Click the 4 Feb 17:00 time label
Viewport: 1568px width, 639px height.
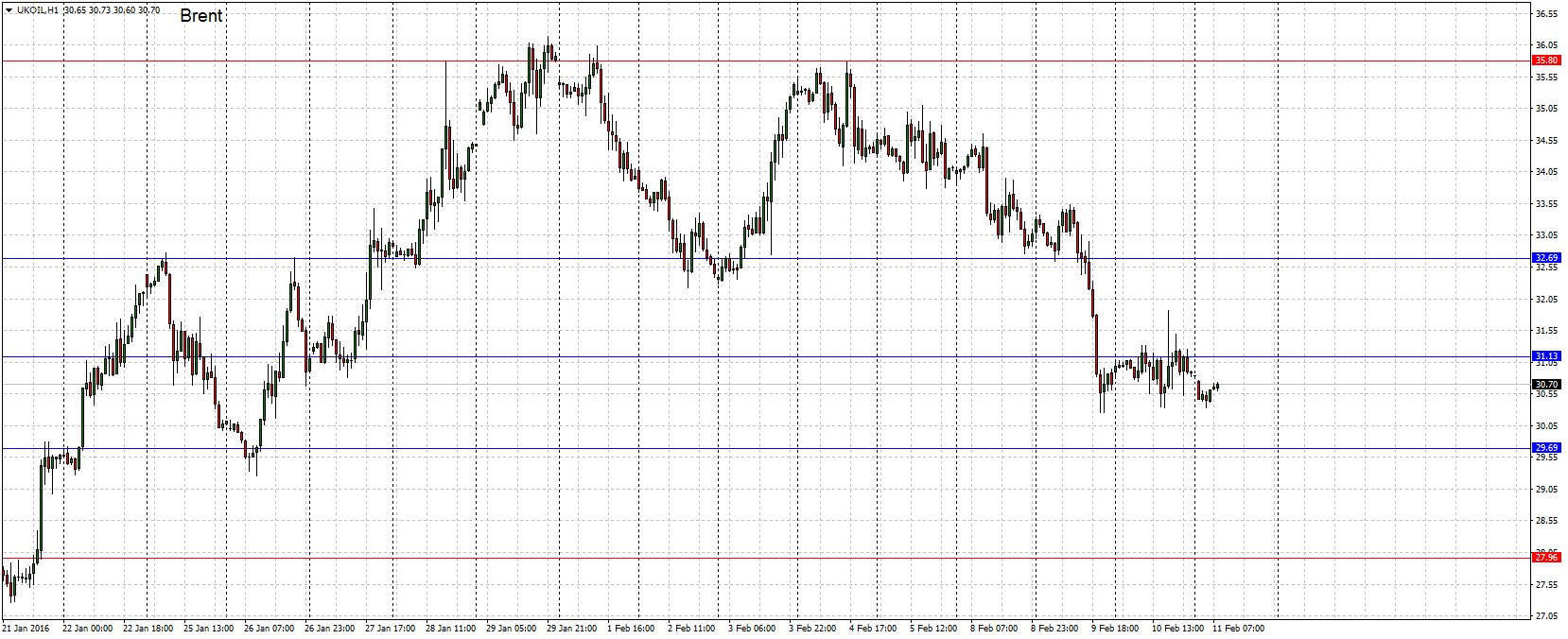(x=872, y=628)
